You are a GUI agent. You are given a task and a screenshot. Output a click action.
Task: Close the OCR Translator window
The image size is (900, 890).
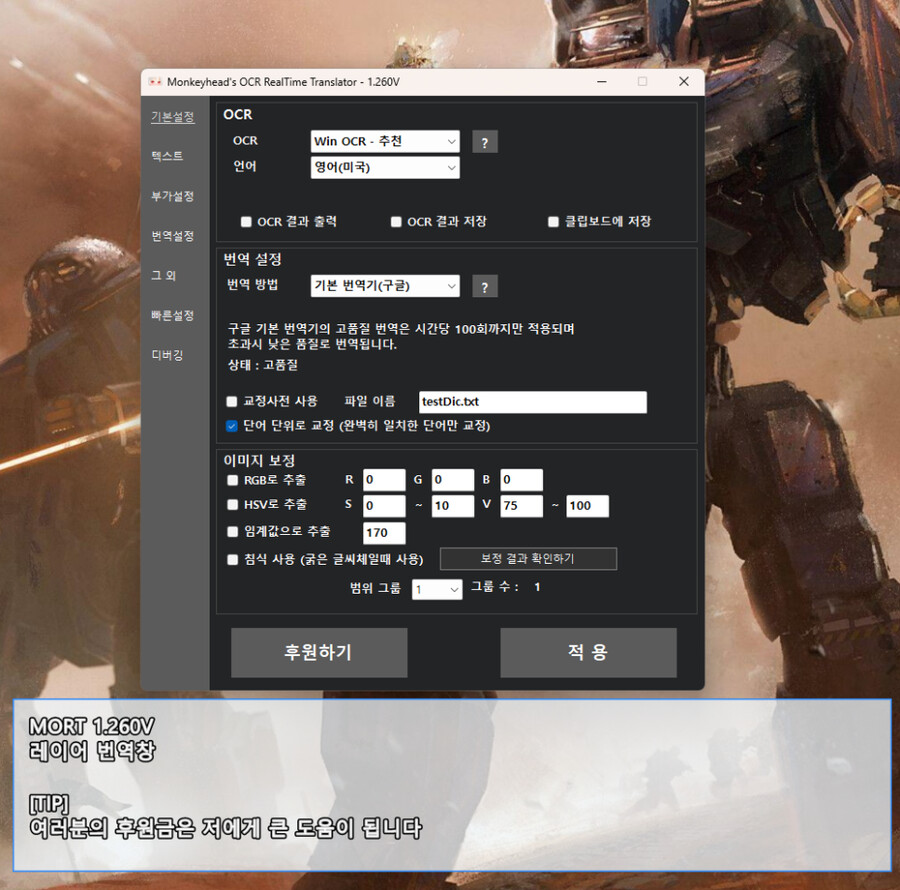[684, 82]
